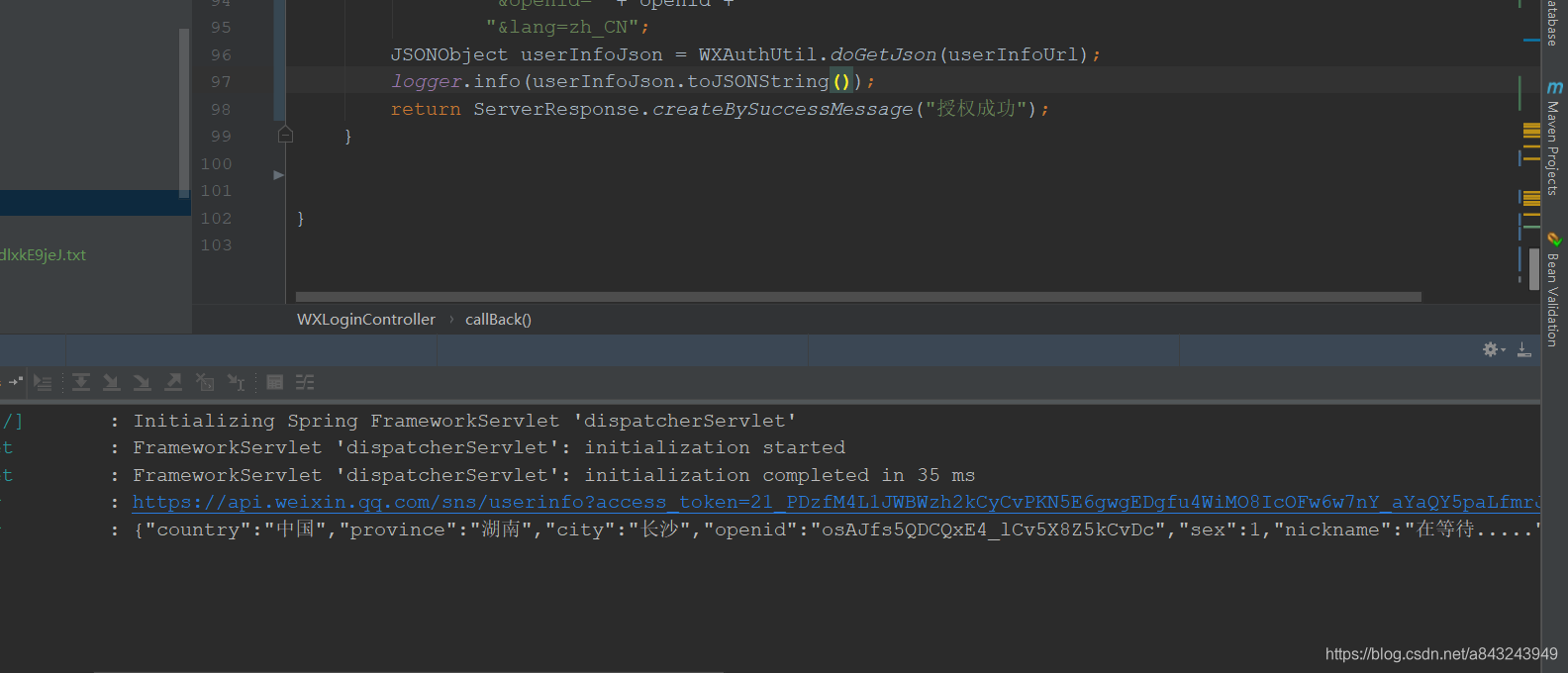Click line number 97 in the gutter
Screen dimensions: 1568x673
pyautogui.click(x=221, y=82)
